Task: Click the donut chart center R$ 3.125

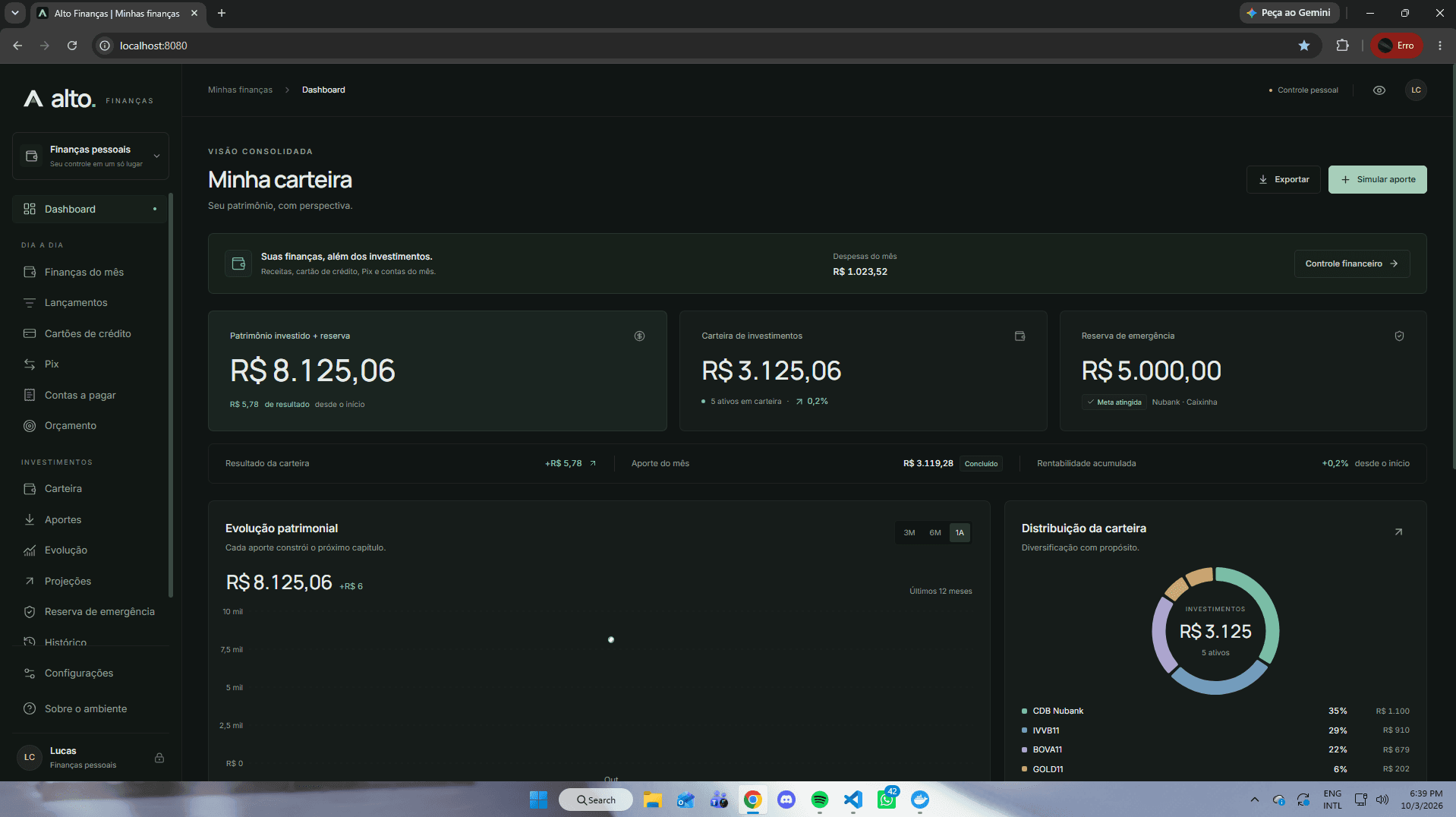Action: (1215, 631)
